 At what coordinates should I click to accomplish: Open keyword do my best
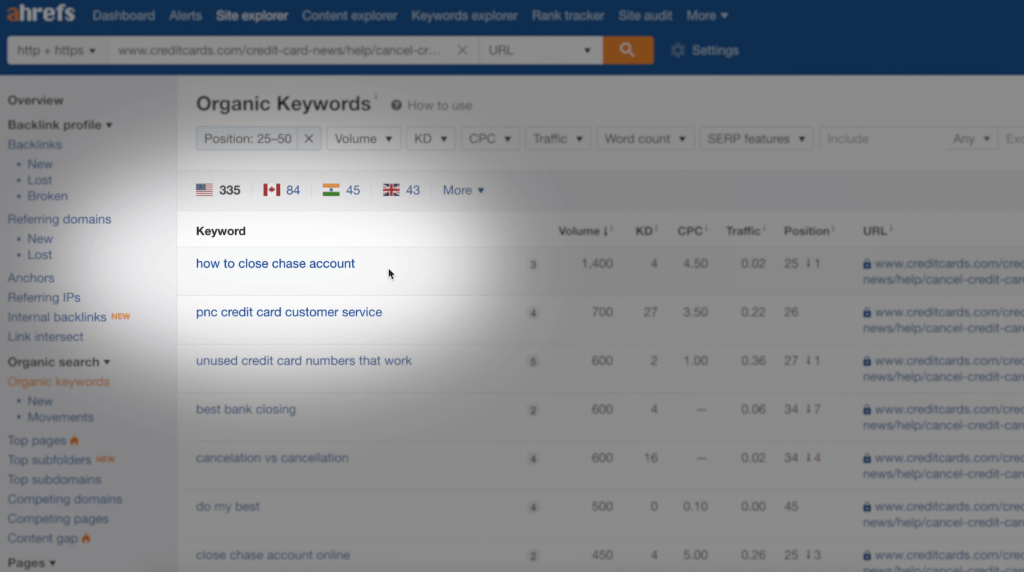click(x=228, y=506)
